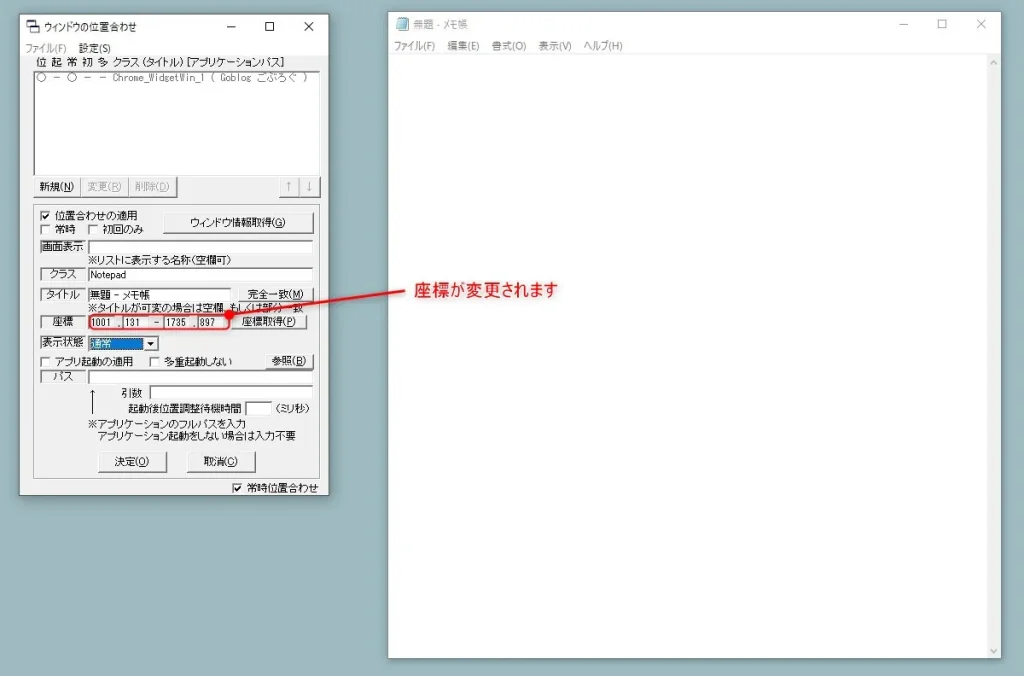
Task: Click the Notepad icon in its title bar
Action: click(400, 24)
